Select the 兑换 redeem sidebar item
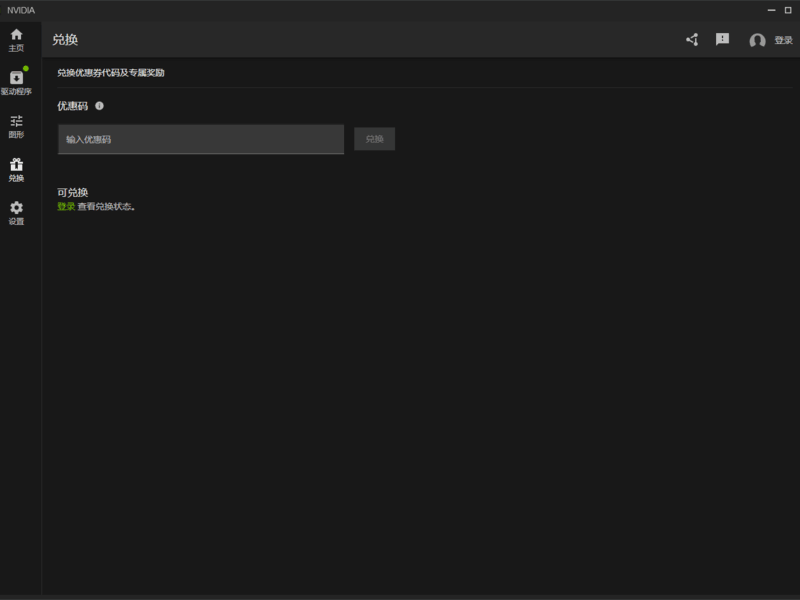The width and height of the screenshot is (800, 600). (16, 170)
